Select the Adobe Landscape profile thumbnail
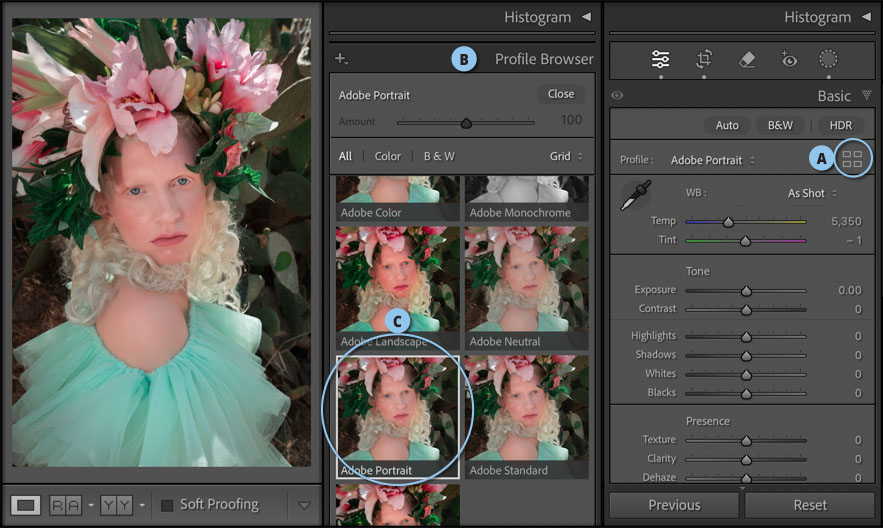Viewport: 883px width, 528px height. (398, 288)
